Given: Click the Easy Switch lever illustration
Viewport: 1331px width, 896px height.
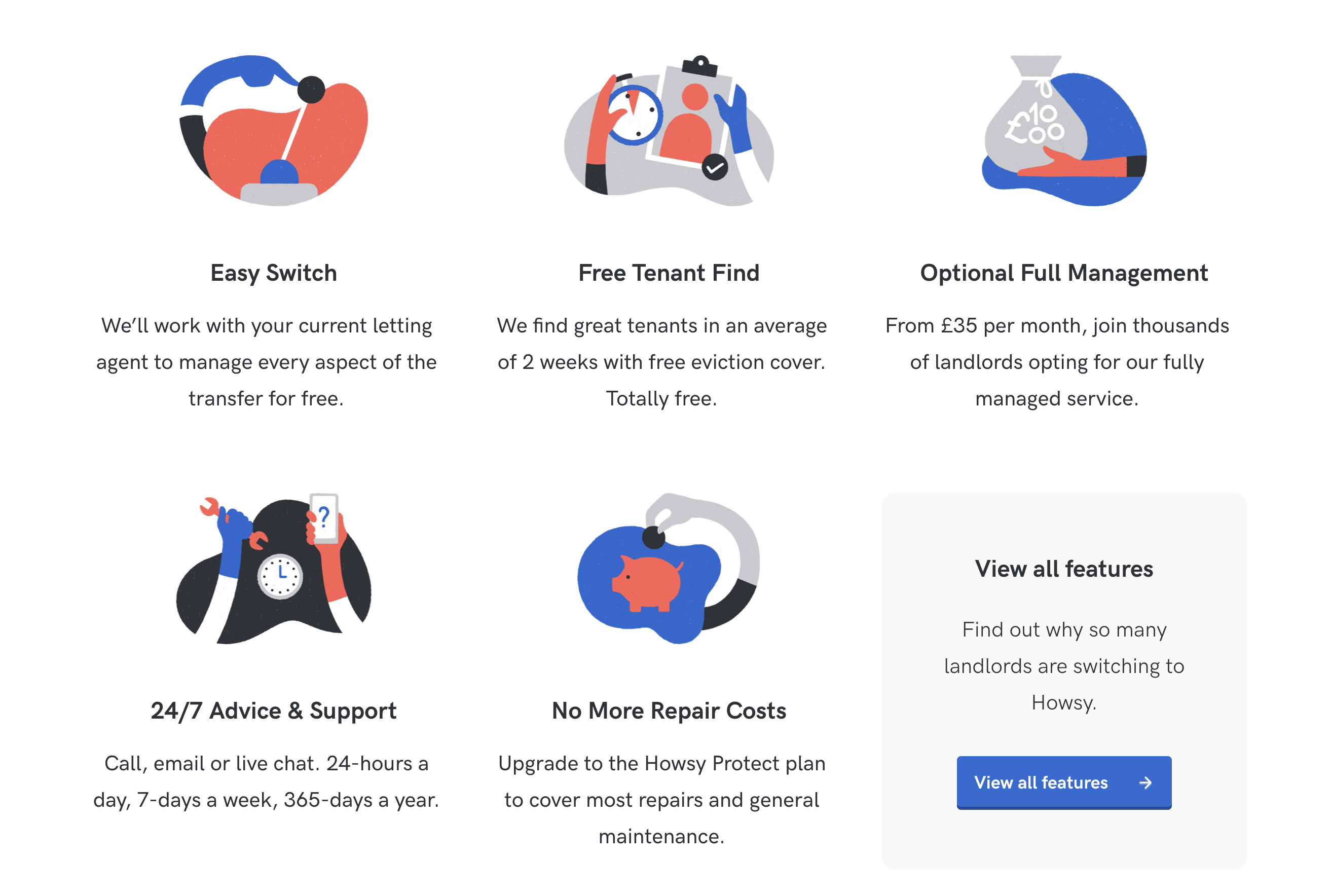Looking at the screenshot, I should (x=274, y=130).
